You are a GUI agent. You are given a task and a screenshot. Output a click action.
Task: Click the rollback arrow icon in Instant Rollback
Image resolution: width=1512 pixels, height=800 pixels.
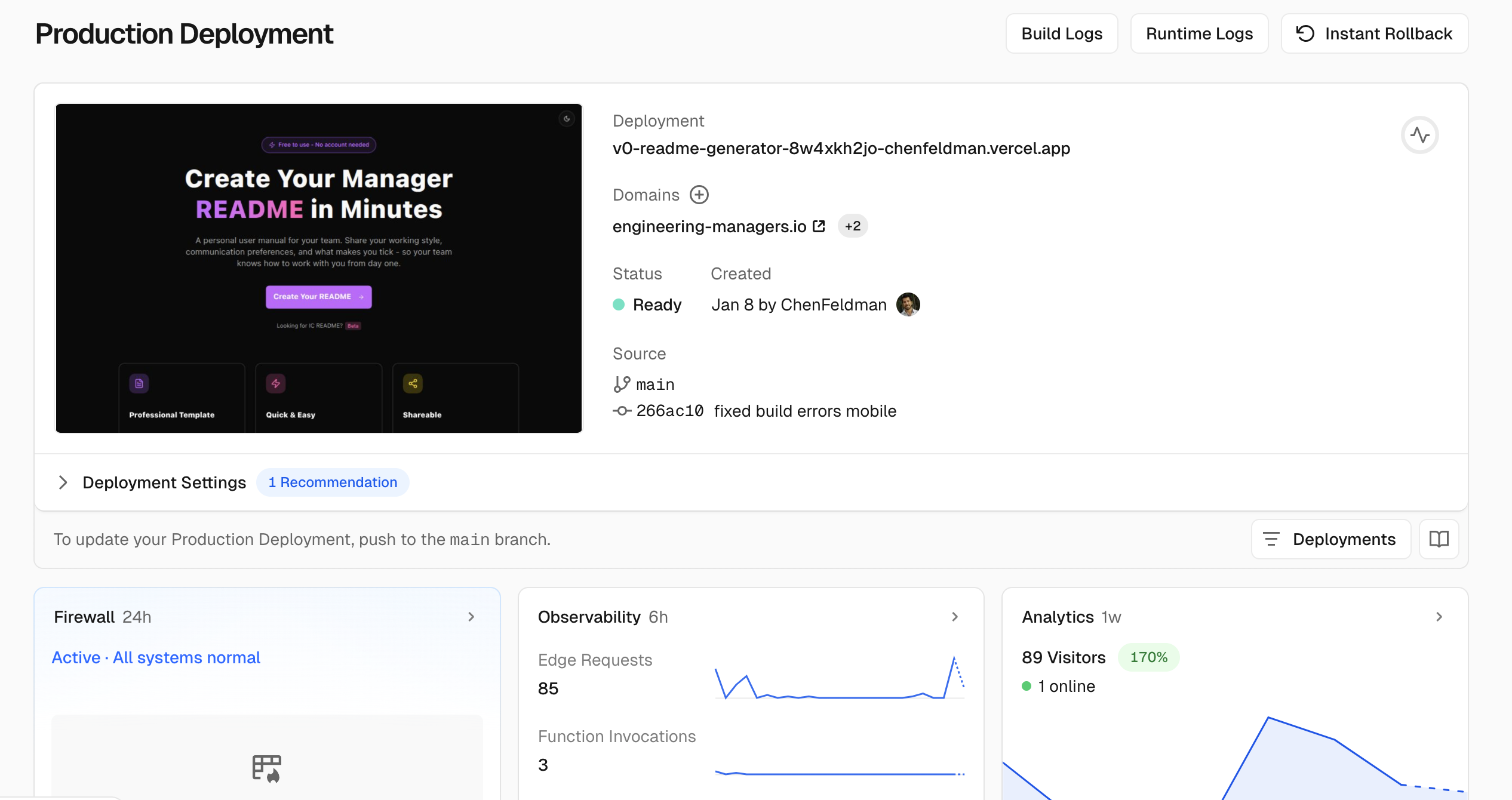1305,33
